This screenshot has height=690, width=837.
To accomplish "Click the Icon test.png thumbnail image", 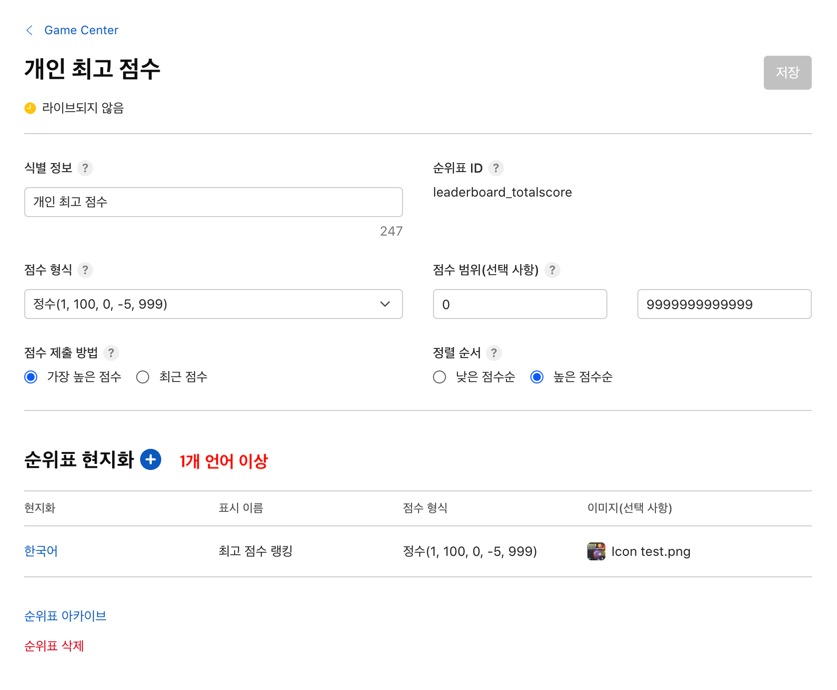I will point(596,551).
